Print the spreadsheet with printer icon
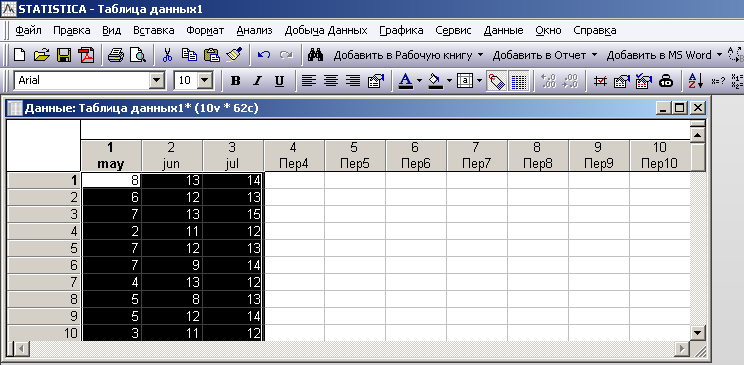This screenshot has height=365, width=744. click(115, 55)
